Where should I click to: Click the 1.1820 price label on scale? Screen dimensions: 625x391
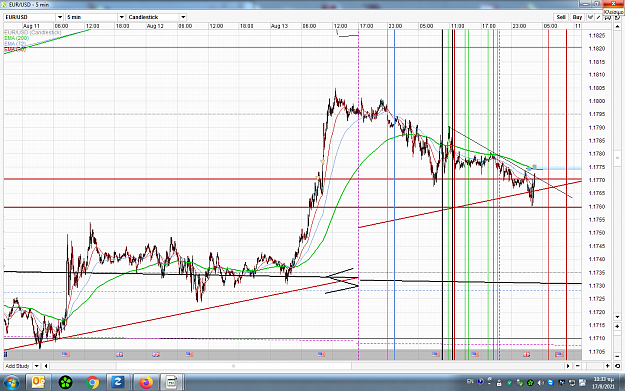pyautogui.click(x=597, y=49)
